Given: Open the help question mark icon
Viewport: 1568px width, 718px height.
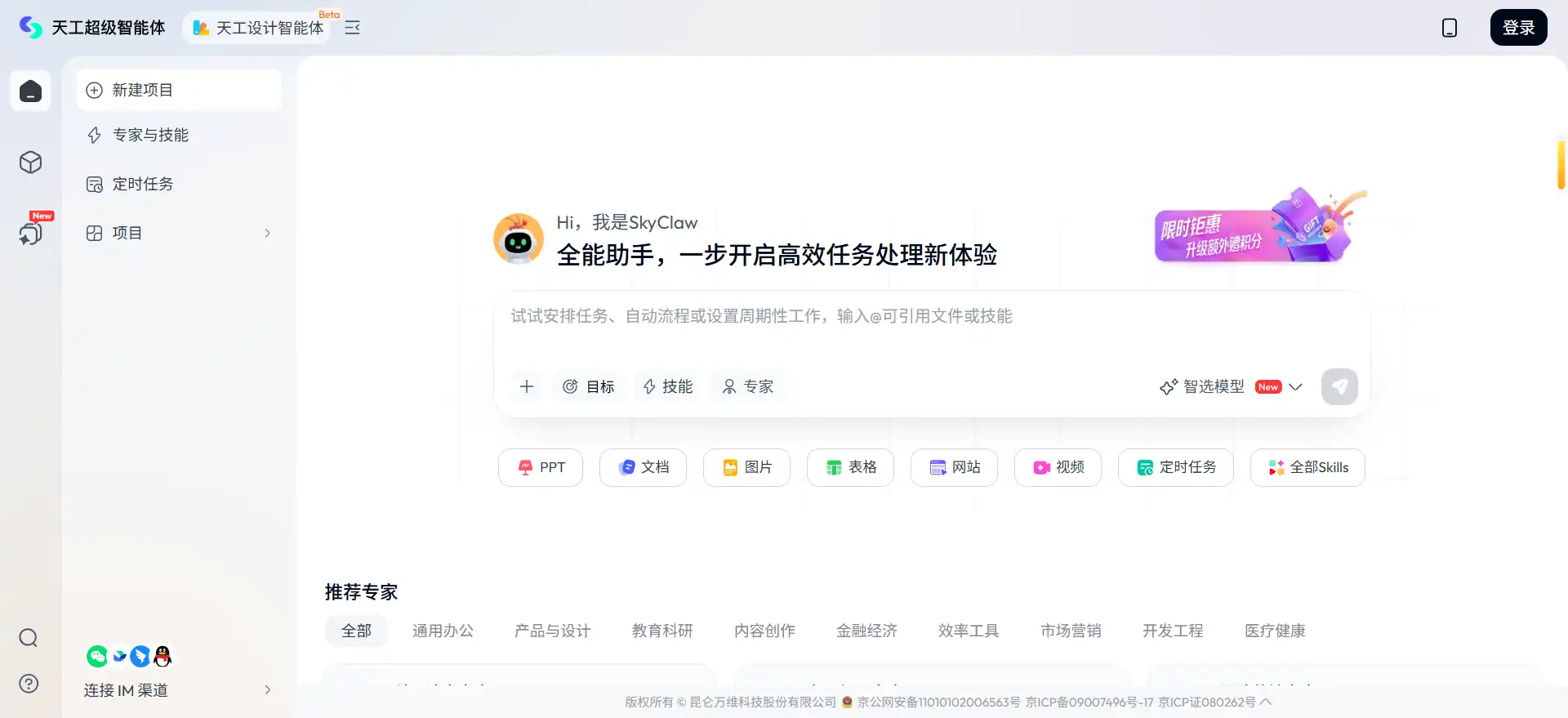Looking at the screenshot, I should click(x=29, y=684).
